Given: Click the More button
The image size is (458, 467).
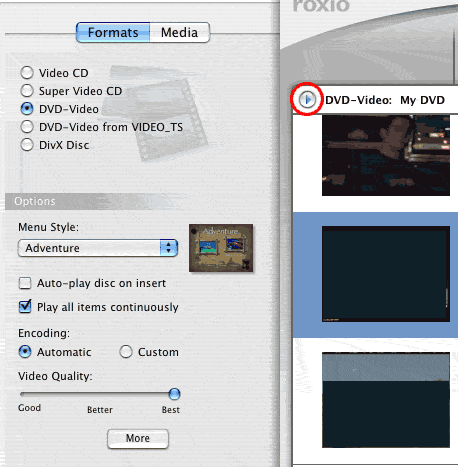Looking at the screenshot, I should [138, 438].
